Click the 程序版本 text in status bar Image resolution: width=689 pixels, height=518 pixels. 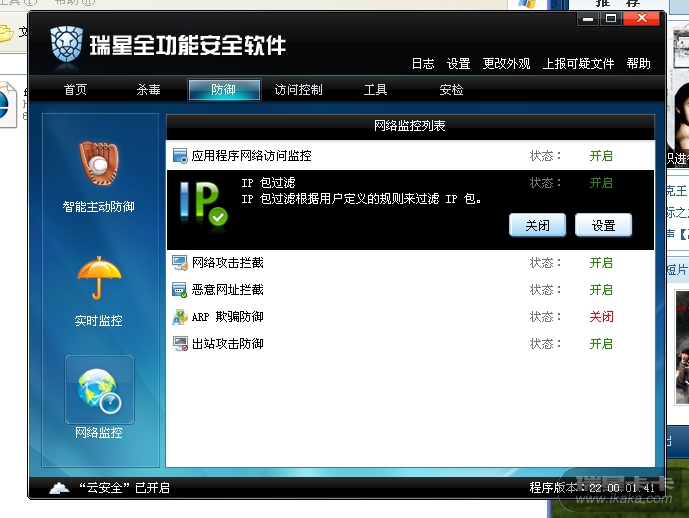pos(592,488)
